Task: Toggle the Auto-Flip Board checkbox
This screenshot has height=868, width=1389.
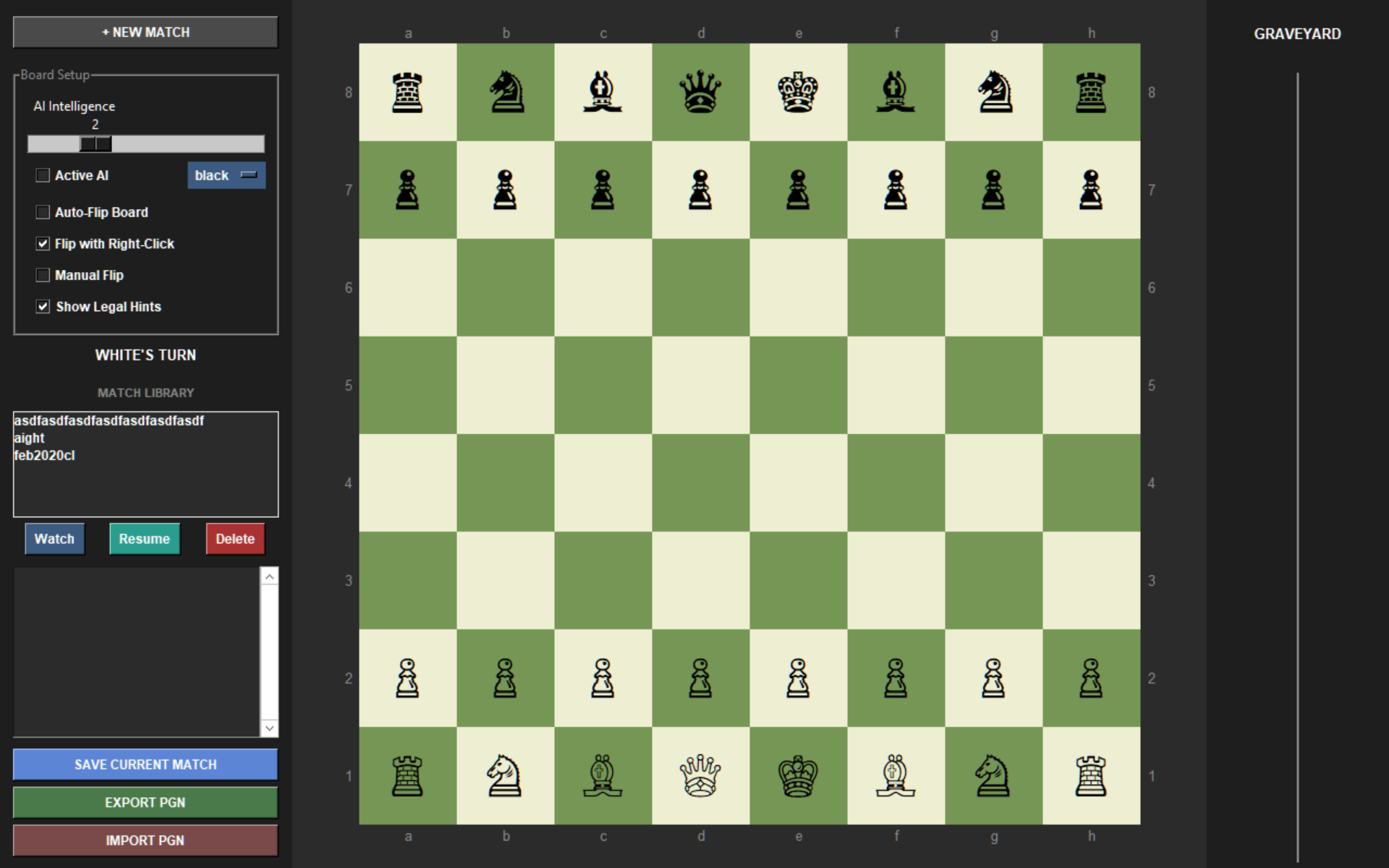Action: [43, 213]
